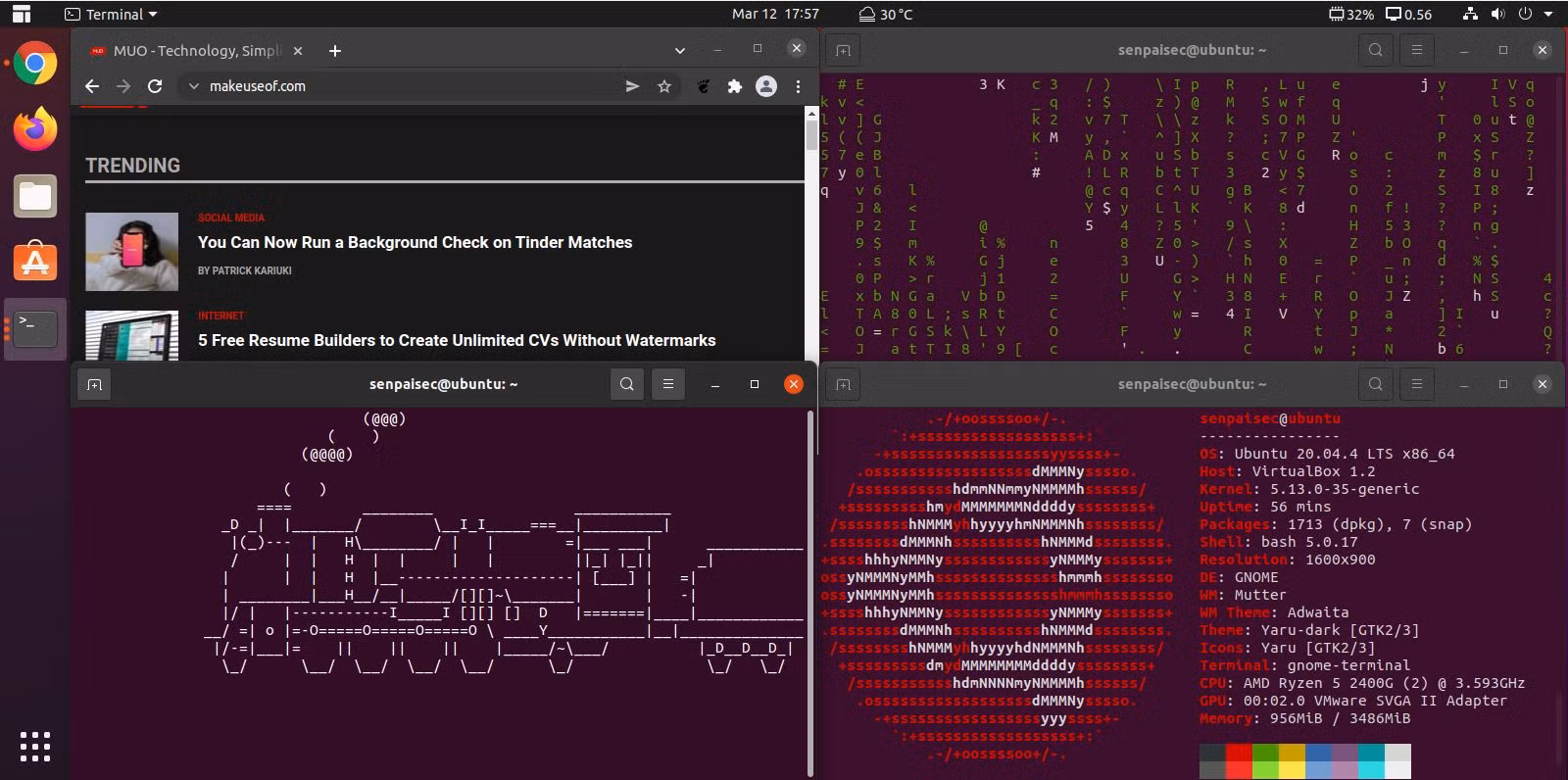Click the 30 °C weather indicator

886,14
